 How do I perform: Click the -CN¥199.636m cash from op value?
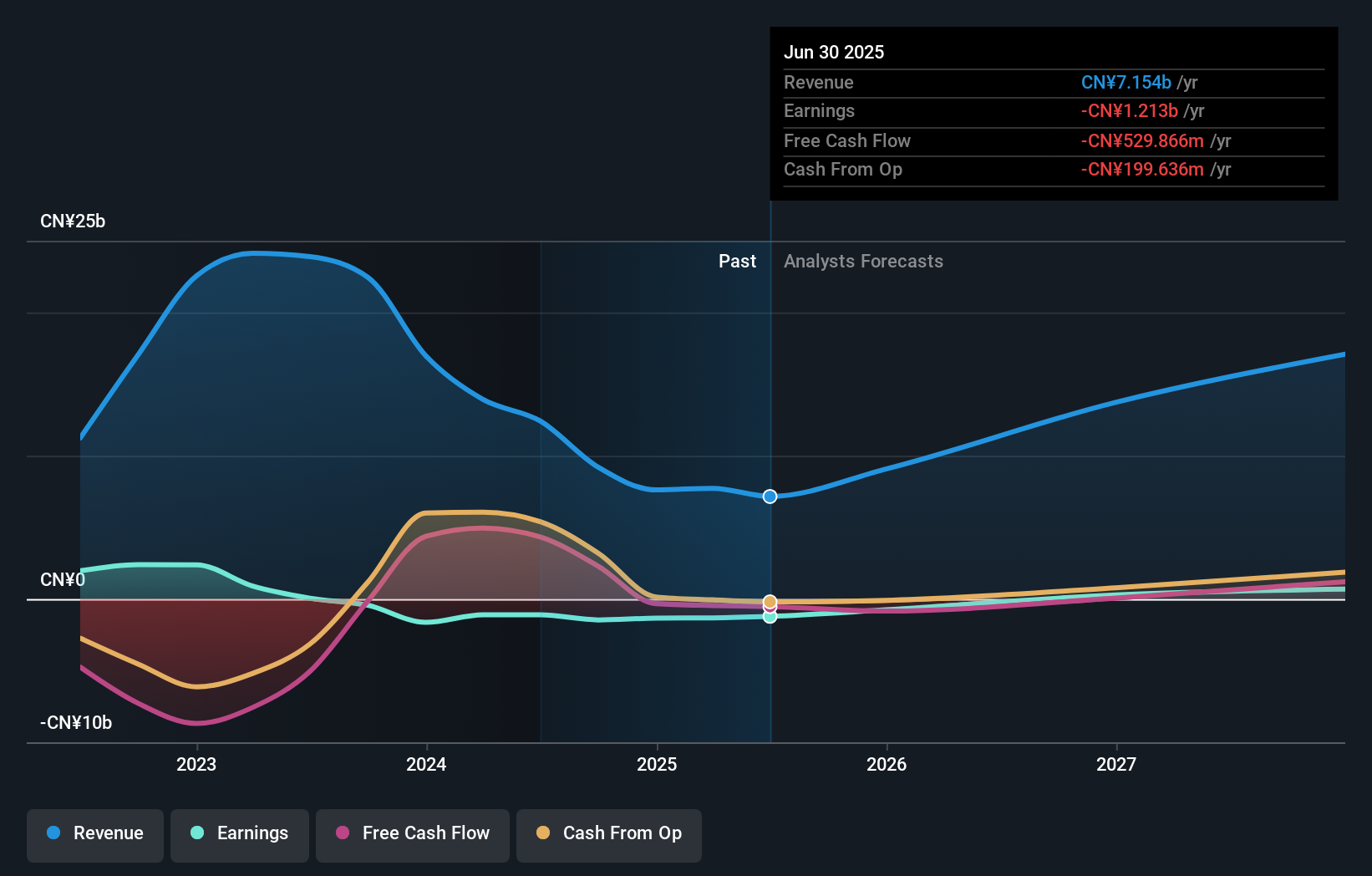pyautogui.click(x=1142, y=170)
